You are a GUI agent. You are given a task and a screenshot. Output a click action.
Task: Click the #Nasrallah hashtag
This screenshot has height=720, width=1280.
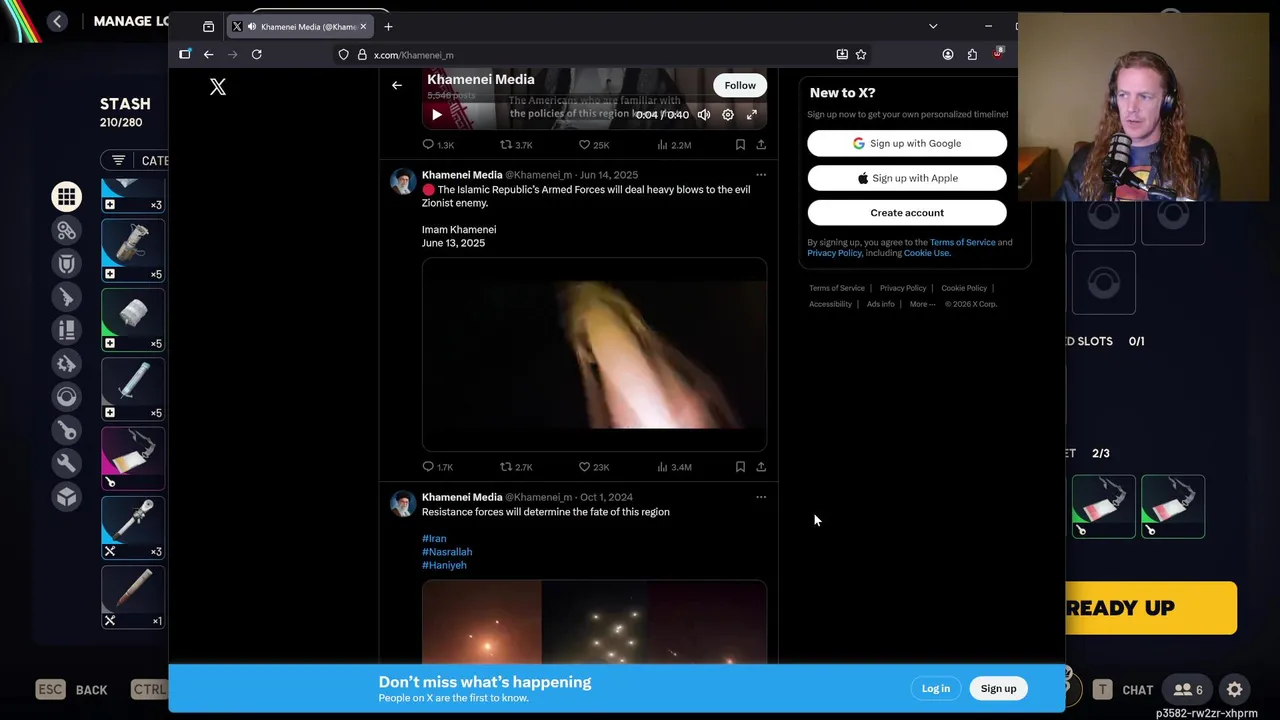[447, 552]
